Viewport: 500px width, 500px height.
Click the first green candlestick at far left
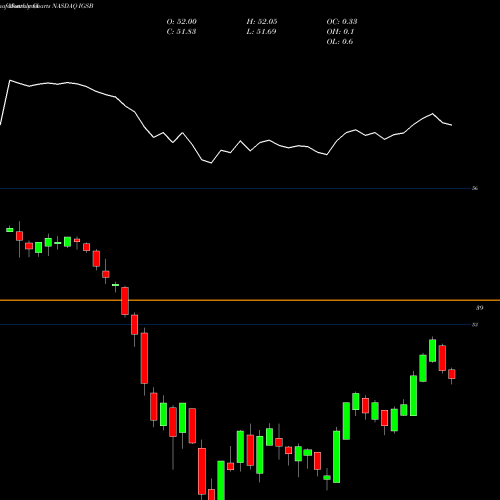(10, 229)
